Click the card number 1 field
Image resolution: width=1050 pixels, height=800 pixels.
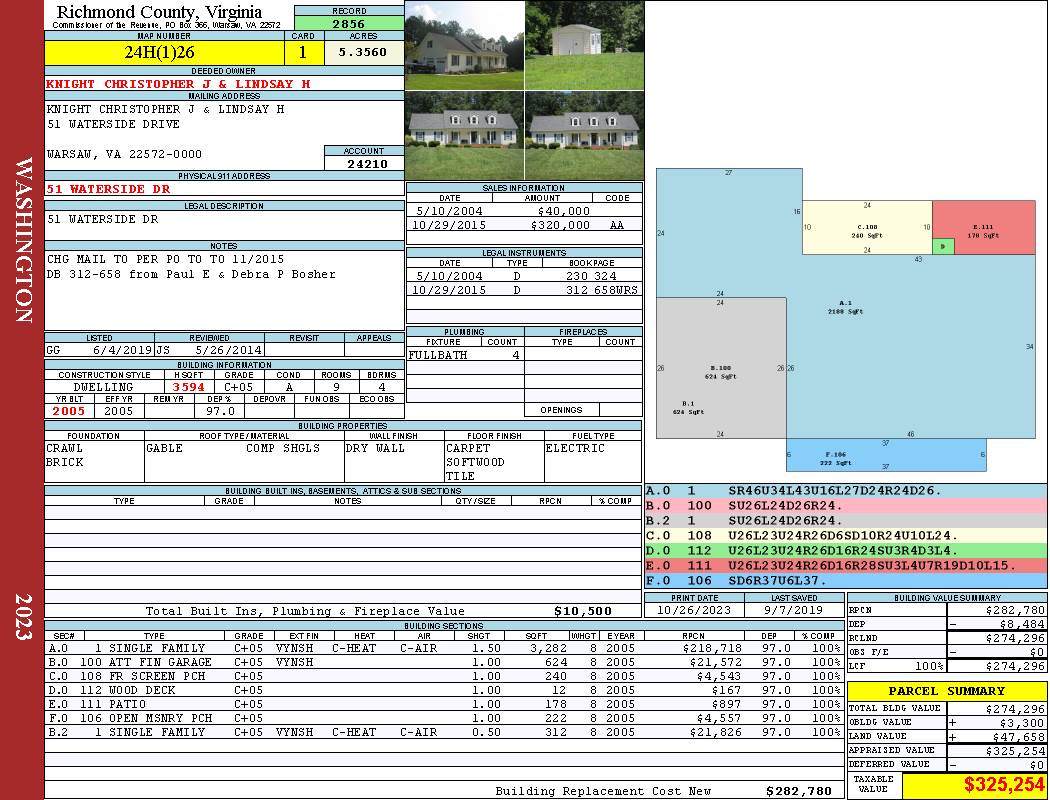303,52
